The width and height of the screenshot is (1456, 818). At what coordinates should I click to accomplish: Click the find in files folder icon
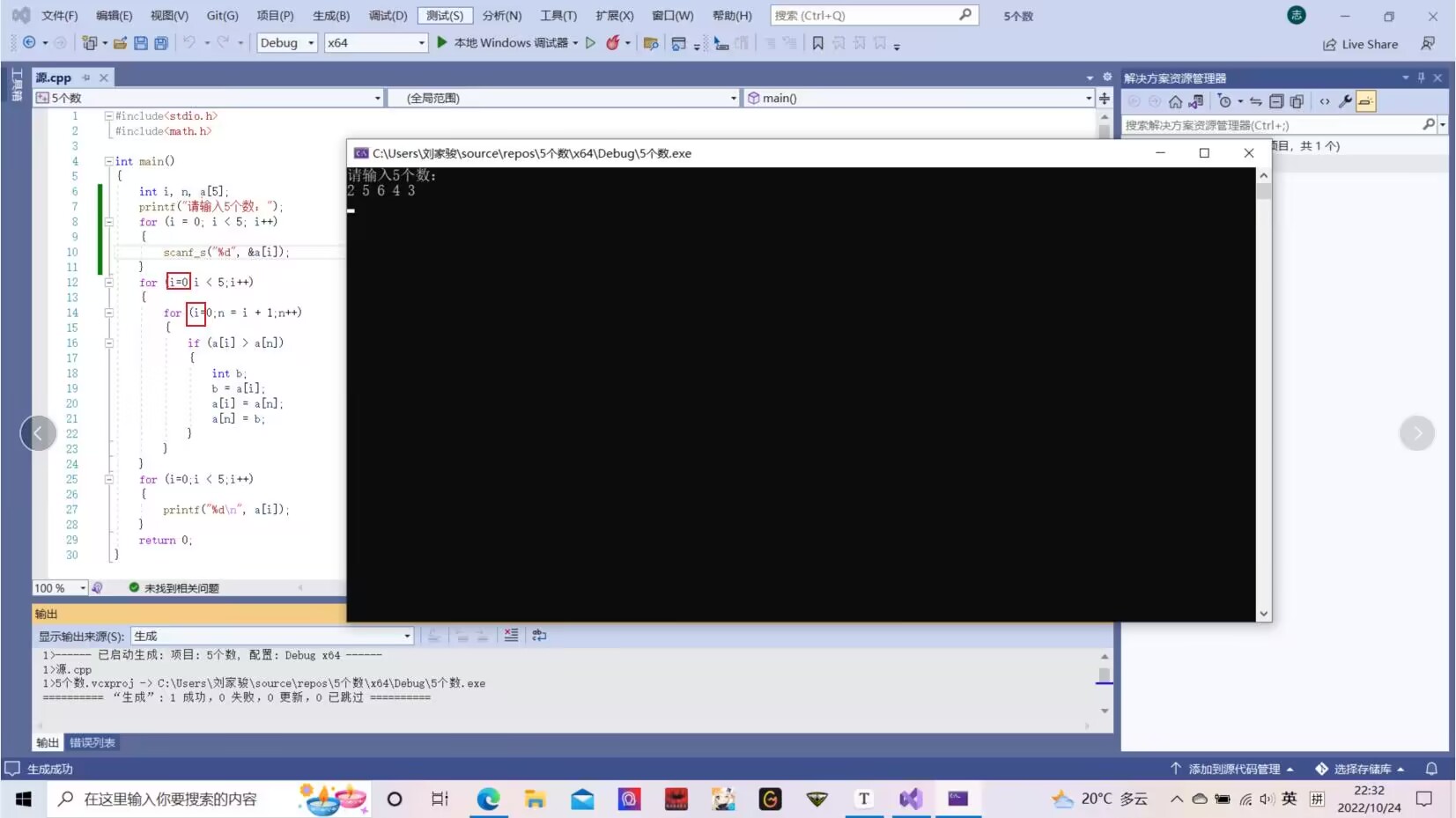[x=651, y=43]
